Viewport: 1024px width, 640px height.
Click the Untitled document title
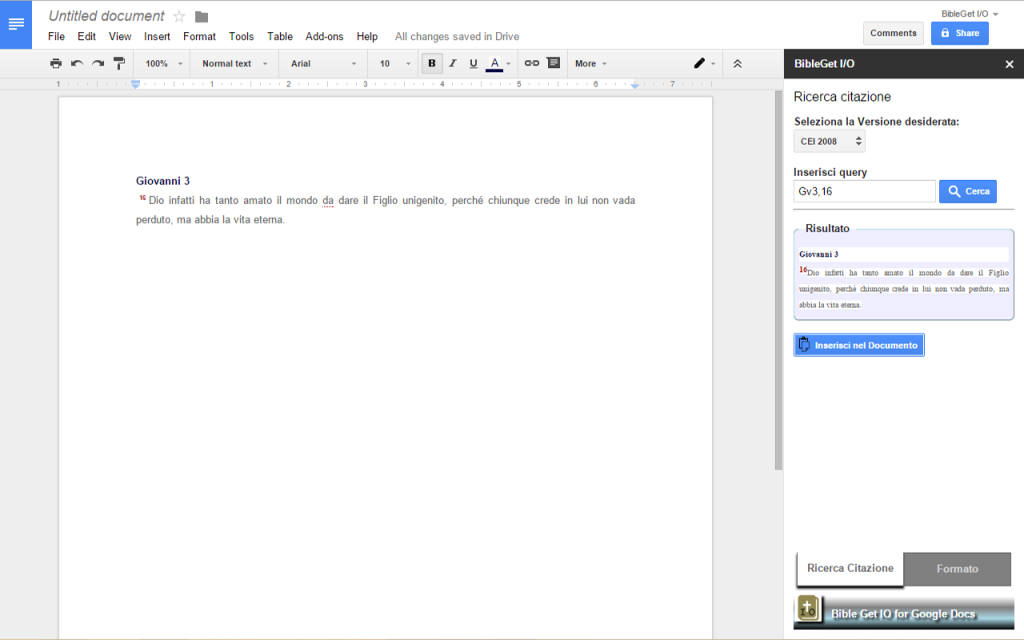click(106, 16)
